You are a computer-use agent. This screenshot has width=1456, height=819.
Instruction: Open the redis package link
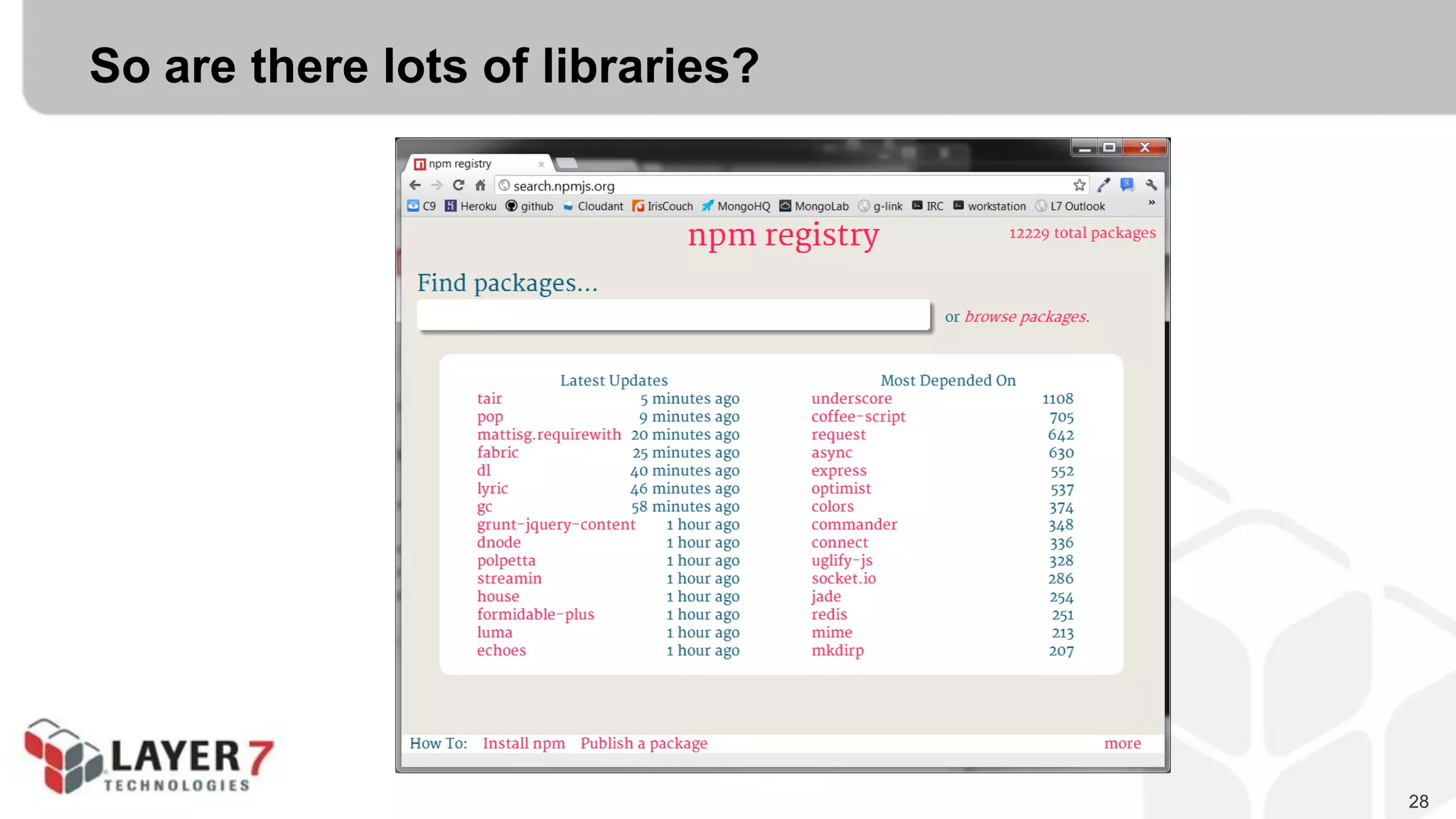click(x=829, y=614)
